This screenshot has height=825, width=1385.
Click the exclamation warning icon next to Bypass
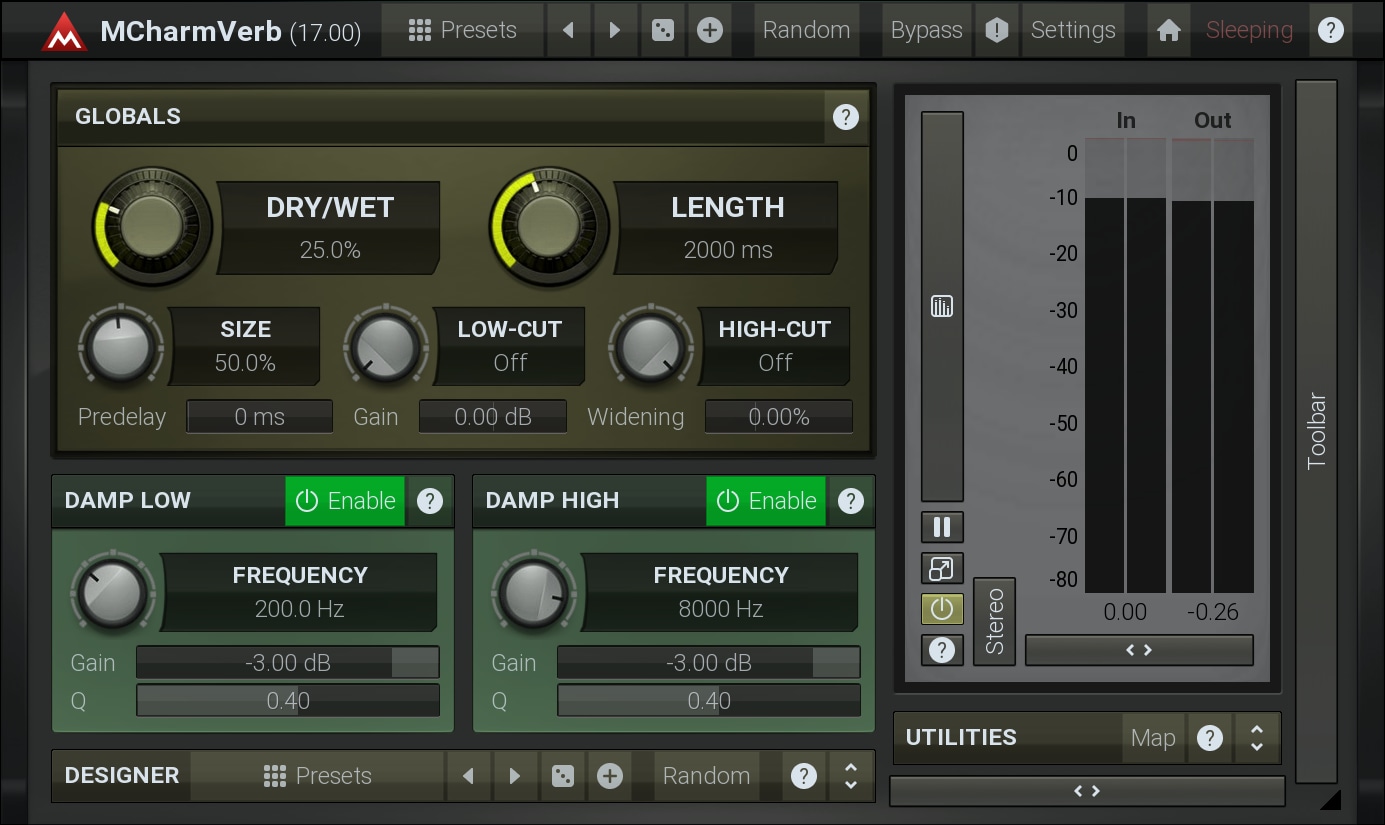996,31
